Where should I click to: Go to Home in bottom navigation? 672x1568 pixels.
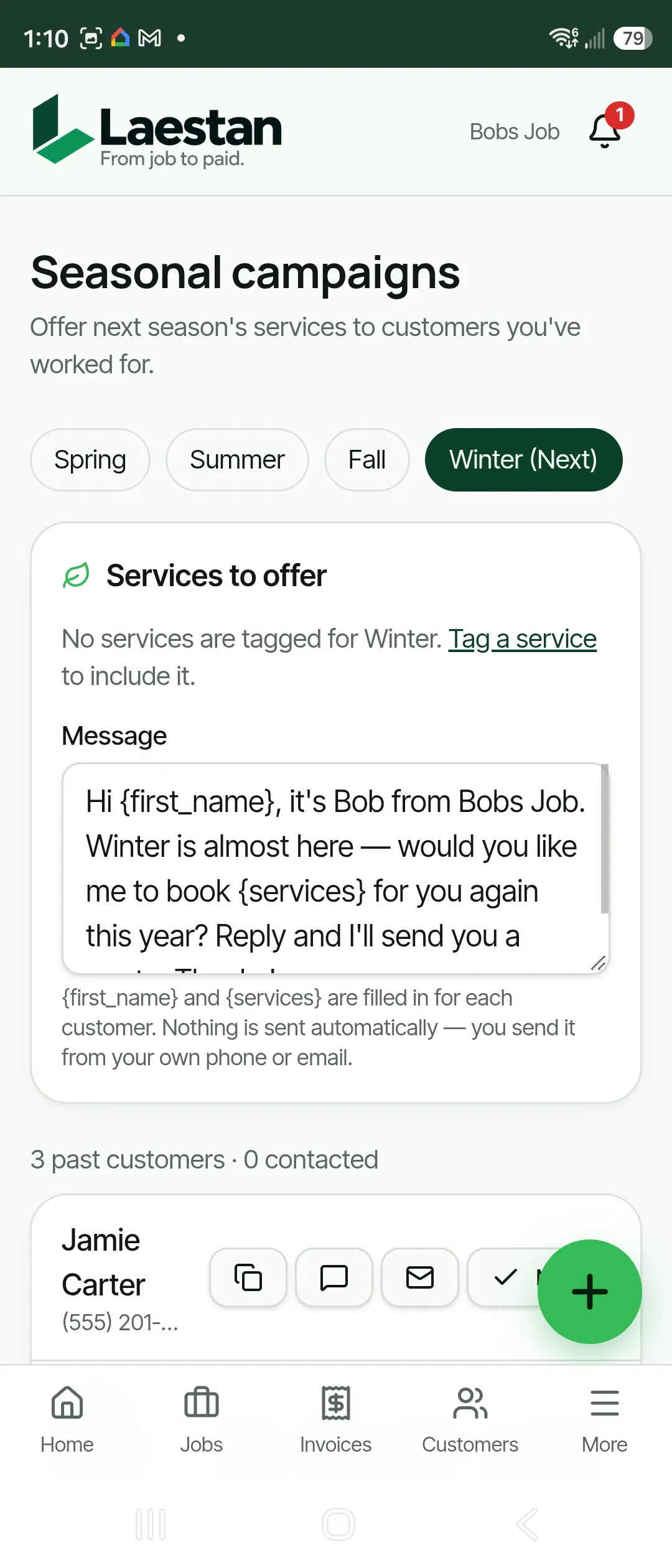click(x=67, y=1420)
